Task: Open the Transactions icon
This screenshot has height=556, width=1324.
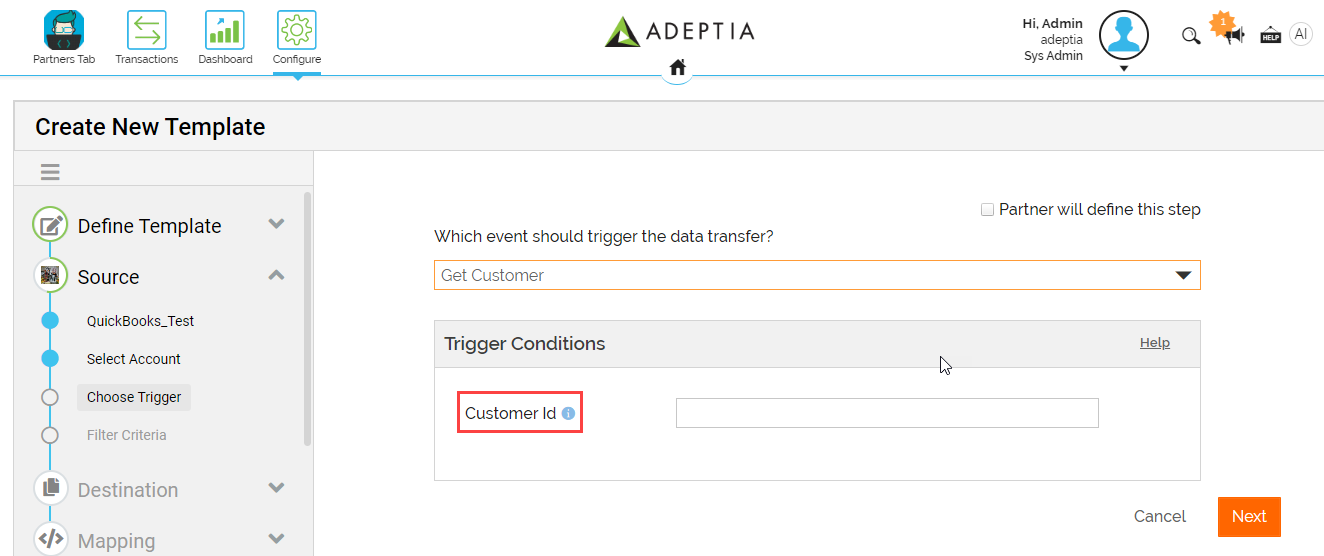Action: pyautogui.click(x=146, y=30)
